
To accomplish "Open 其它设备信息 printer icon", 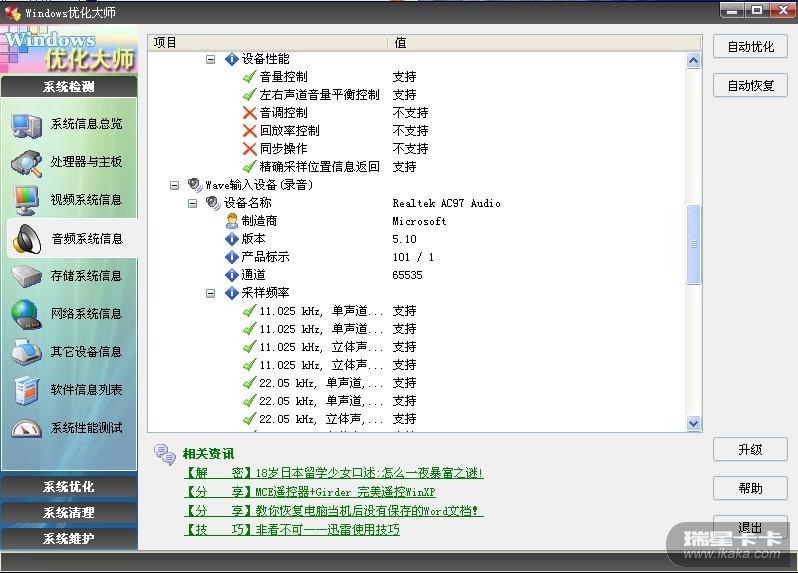I will [26, 352].
